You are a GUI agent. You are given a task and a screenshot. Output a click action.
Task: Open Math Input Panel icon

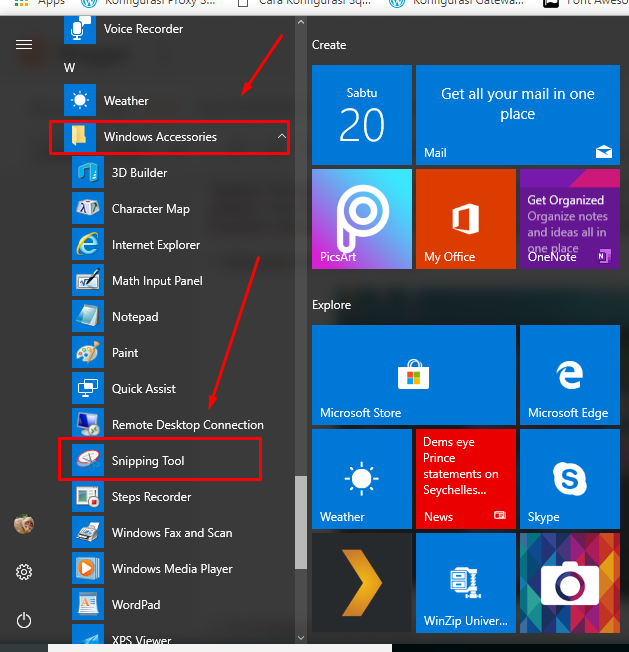tap(88, 280)
